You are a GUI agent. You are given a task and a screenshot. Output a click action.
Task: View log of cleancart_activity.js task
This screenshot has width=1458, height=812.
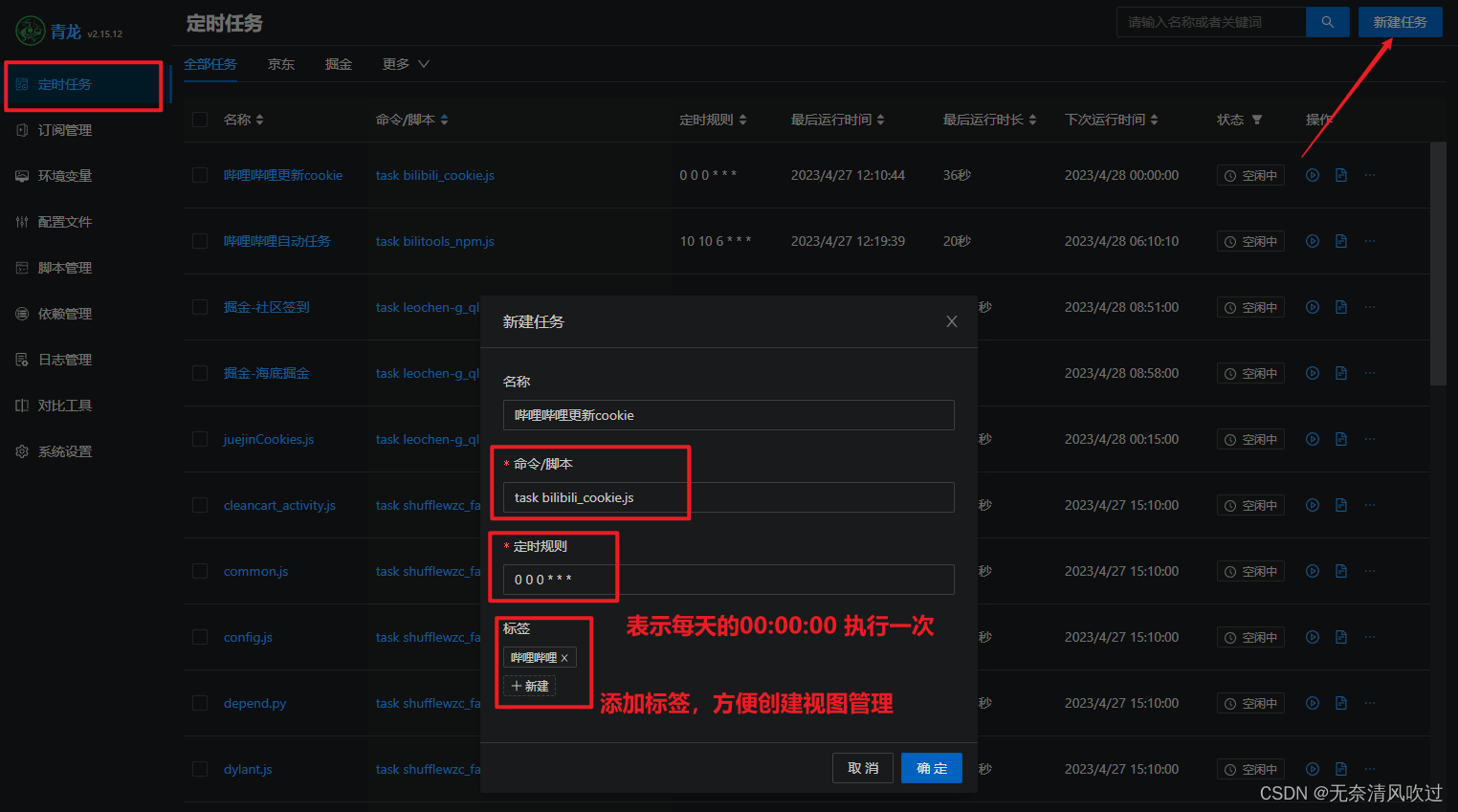[1341, 505]
